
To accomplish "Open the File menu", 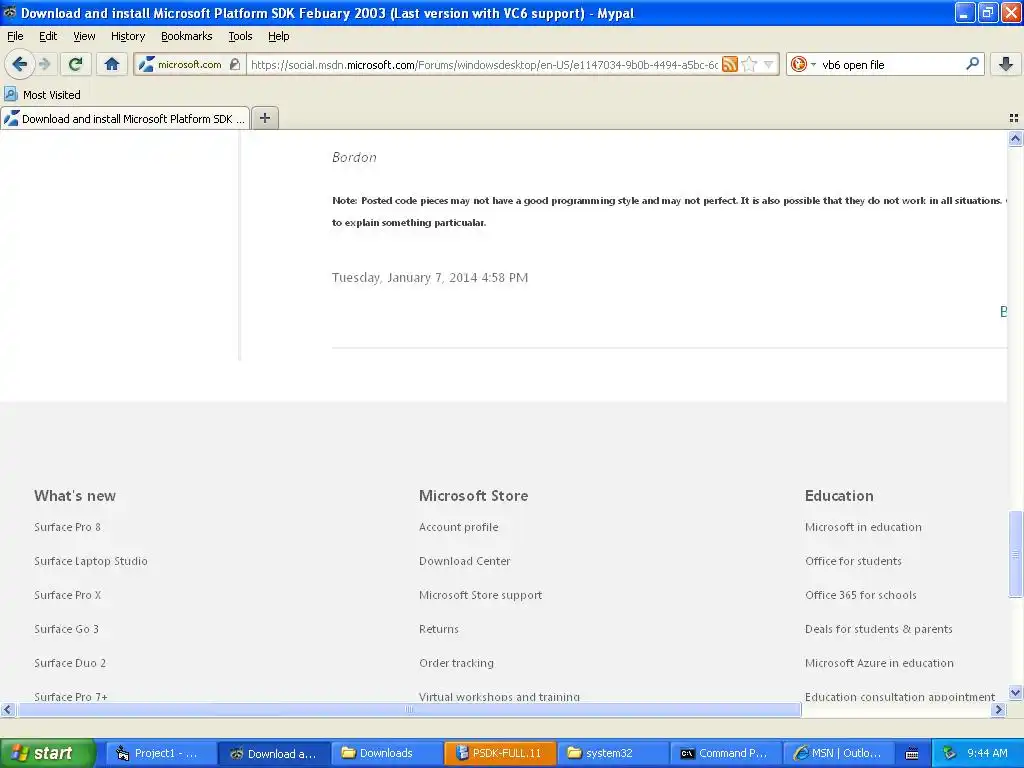I will pyautogui.click(x=15, y=36).
